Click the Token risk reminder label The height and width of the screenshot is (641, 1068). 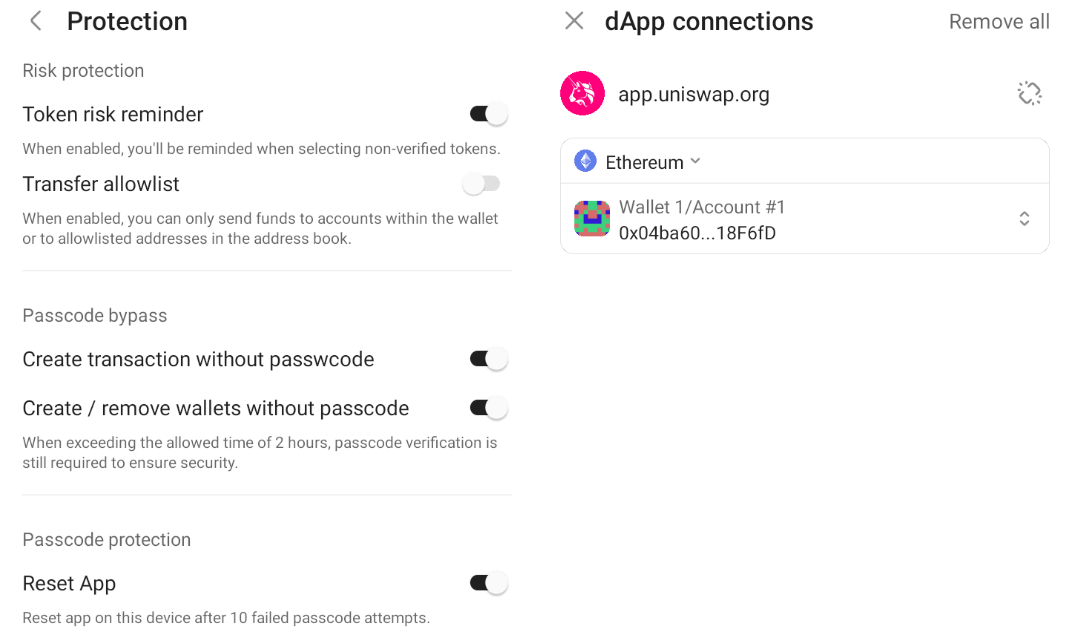click(x=112, y=114)
